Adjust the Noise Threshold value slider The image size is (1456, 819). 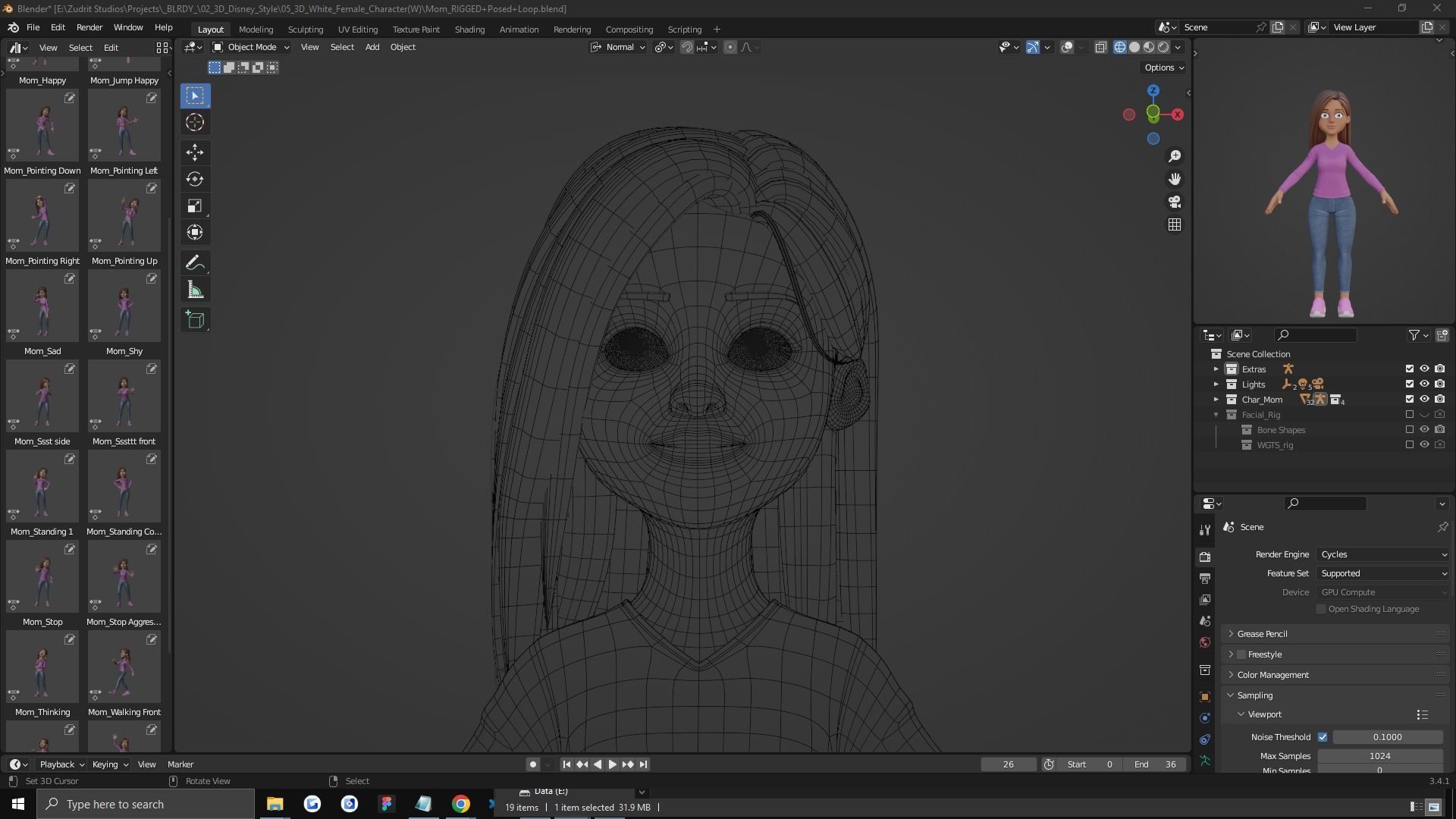pyautogui.click(x=1387, y=737)
